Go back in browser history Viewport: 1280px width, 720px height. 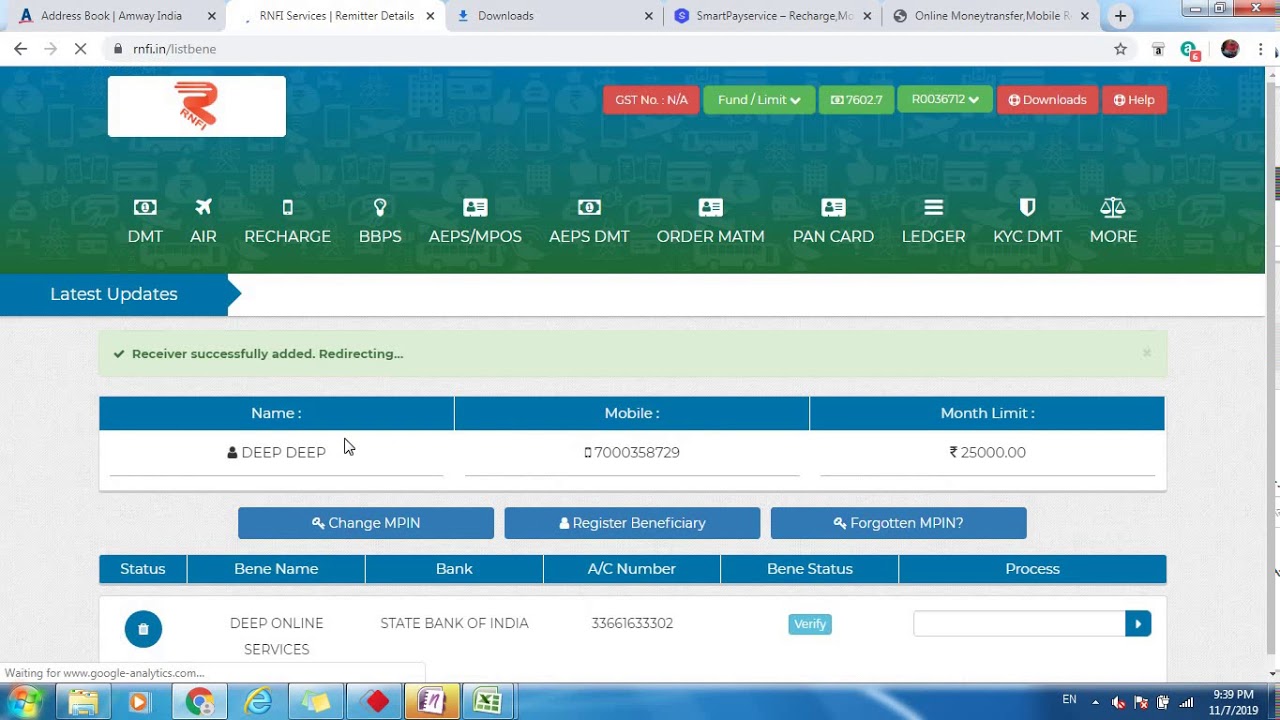[x=21, y=49]
